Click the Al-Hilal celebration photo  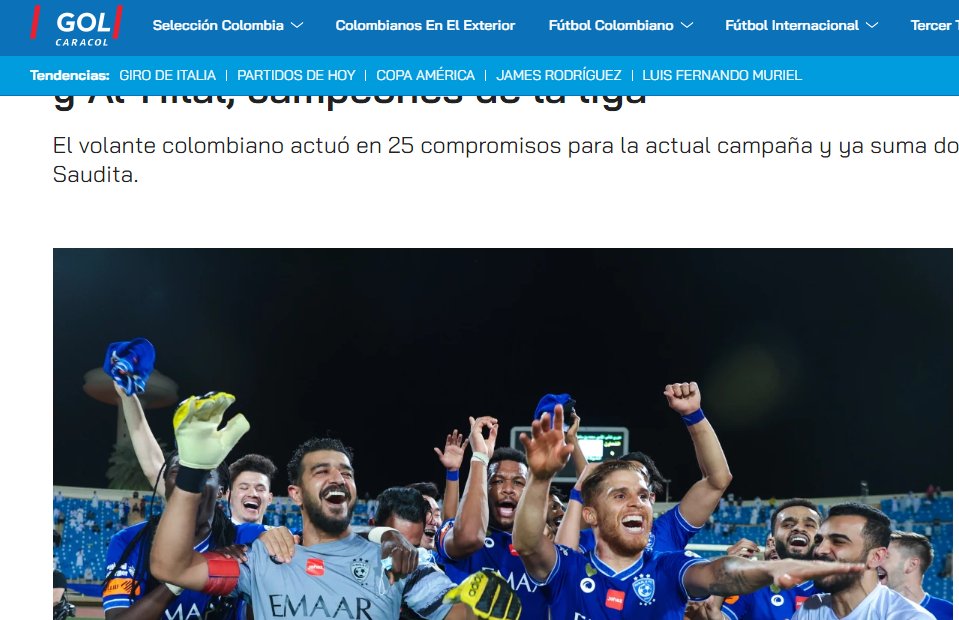(503, 434)
